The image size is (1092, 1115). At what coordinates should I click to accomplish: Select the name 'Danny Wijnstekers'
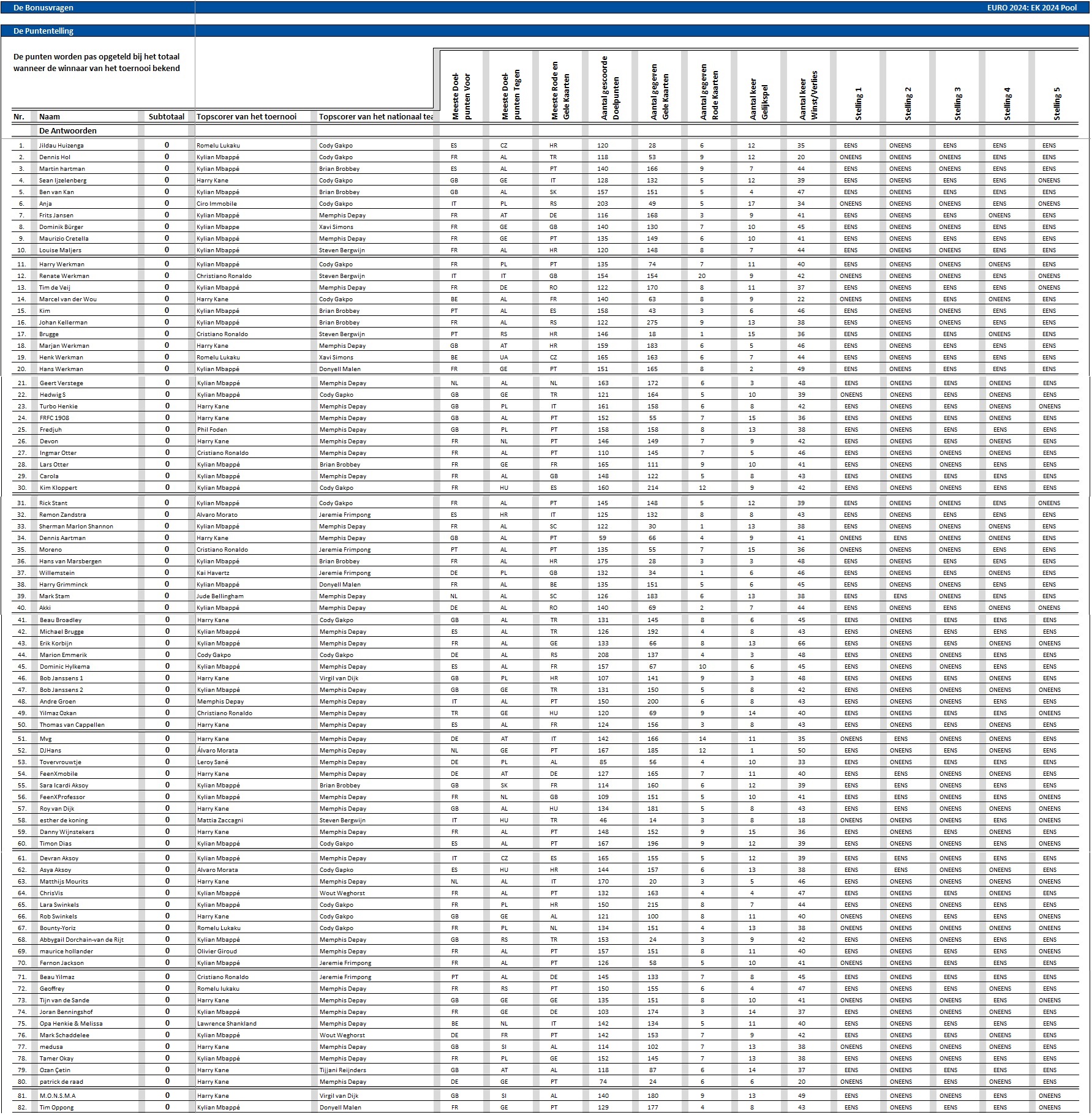[67, 832]
